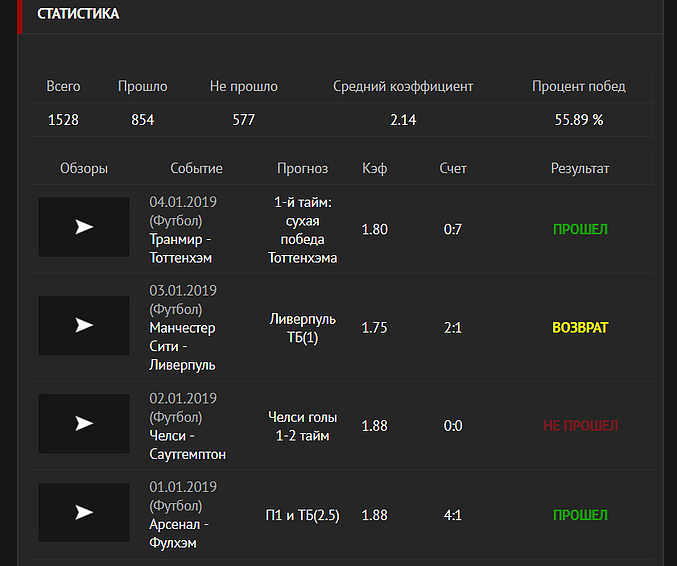The height and width of the screenshot is (566, 677).
Task: Open the Транмир - Тоттенхэм event
Action: pyautogui.click(x=180, y=249)
